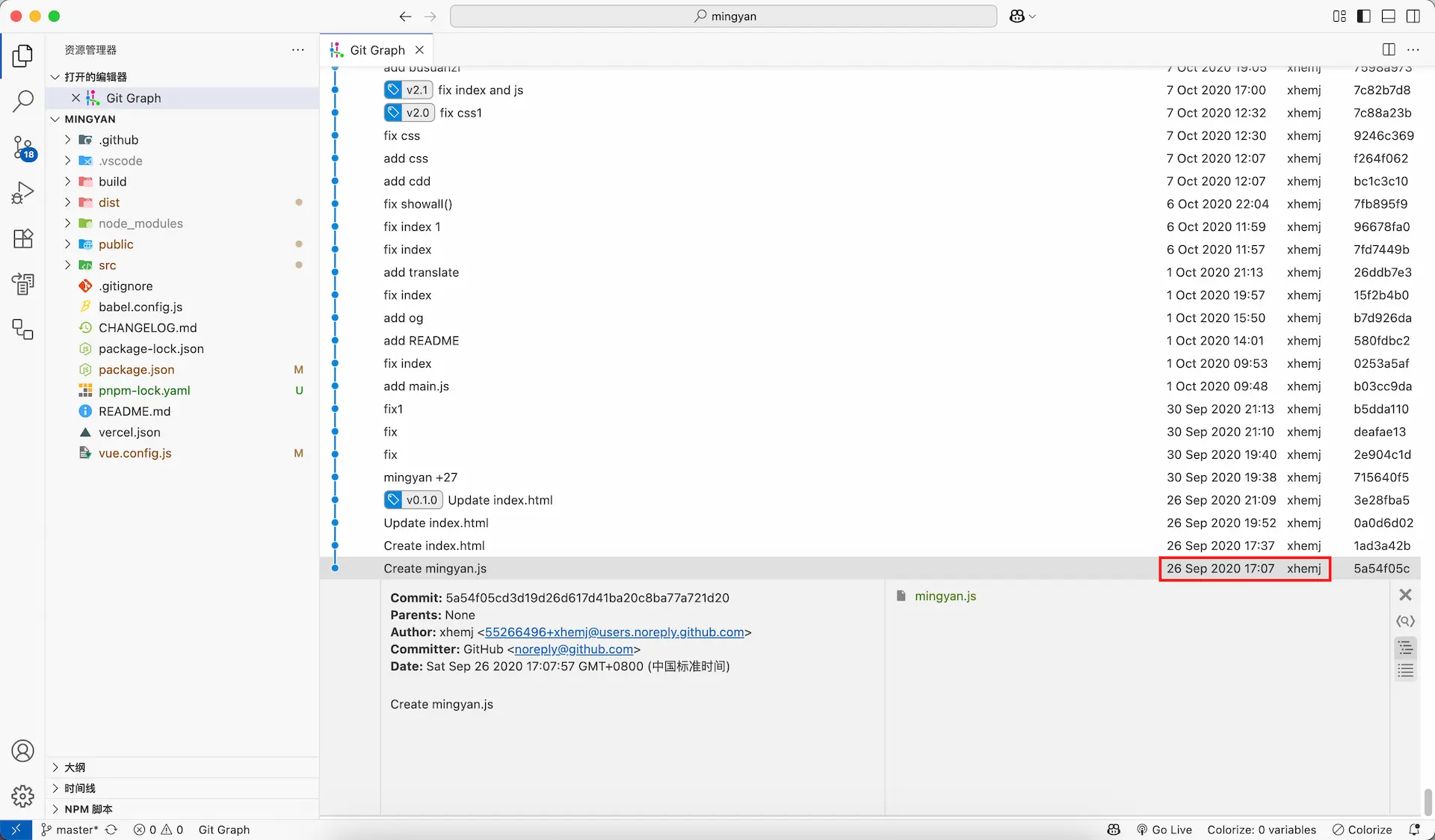Close the commit details panel
Image resolution: width=1435 pixels, height=840 pixels.
pyautogui.click(x=1405, y=595)
